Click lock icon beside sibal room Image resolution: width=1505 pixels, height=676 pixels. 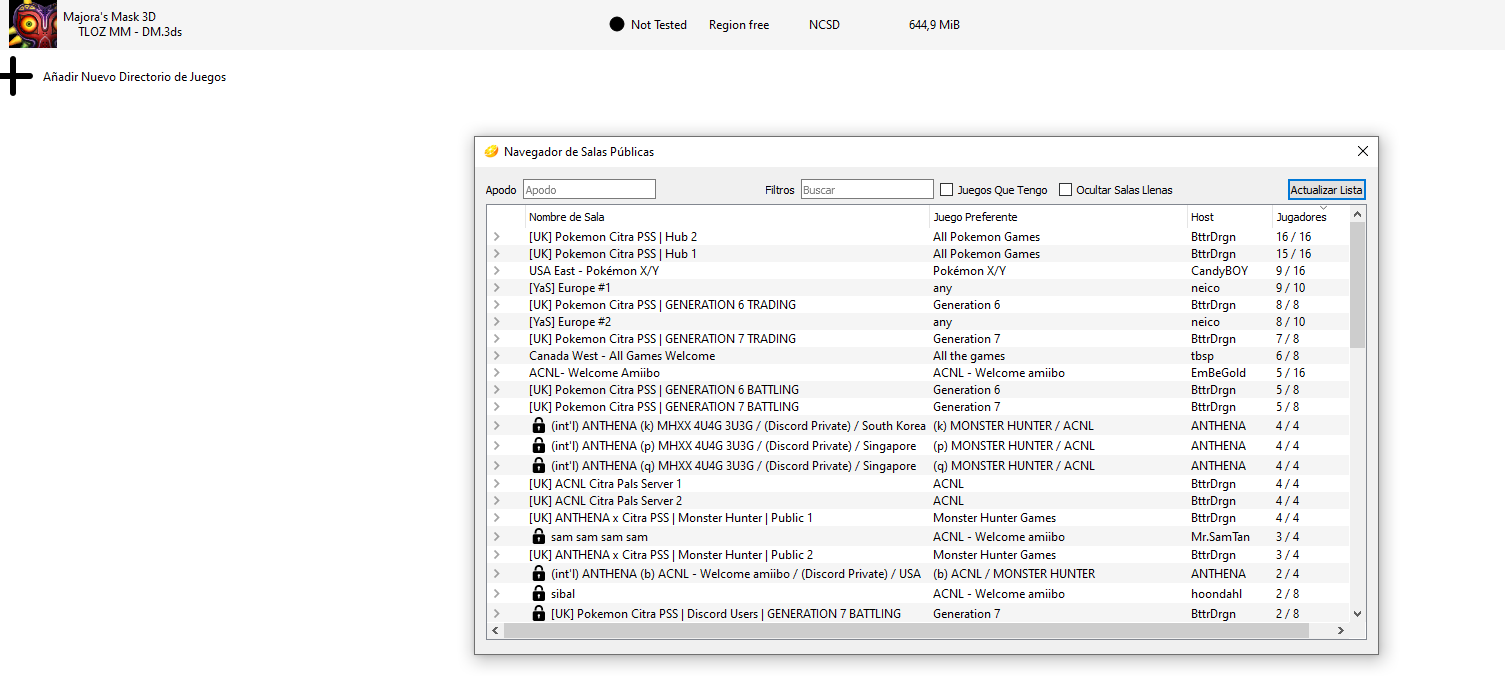coord(538,594)
